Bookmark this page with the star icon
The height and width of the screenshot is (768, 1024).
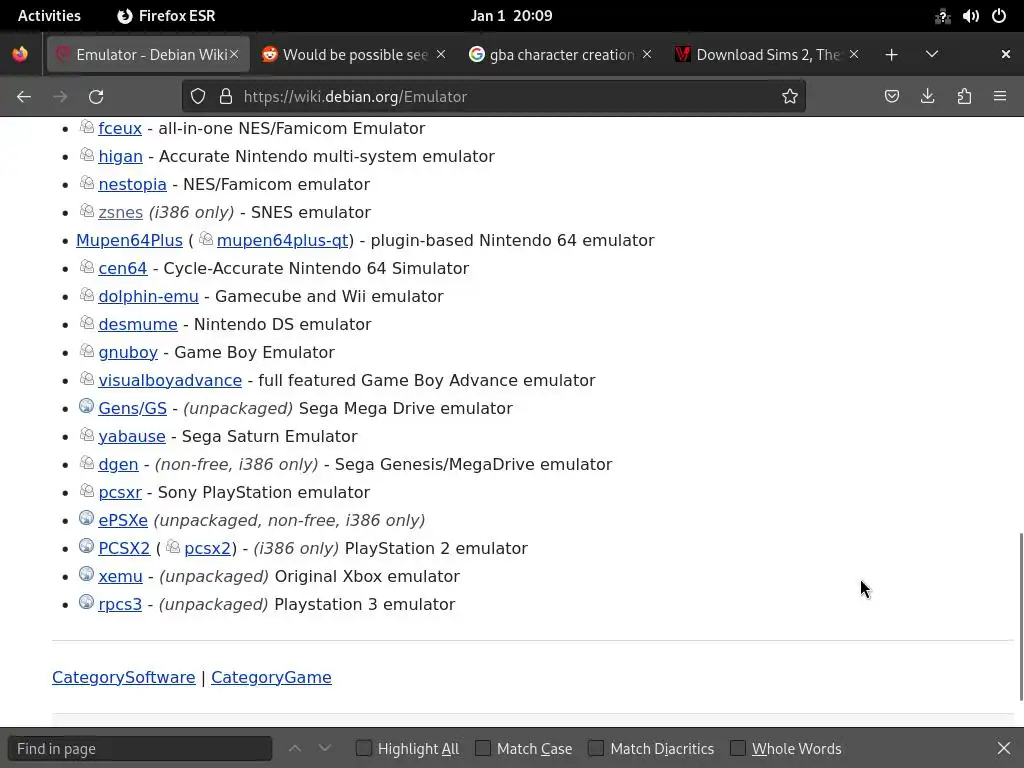coord(790,97)
